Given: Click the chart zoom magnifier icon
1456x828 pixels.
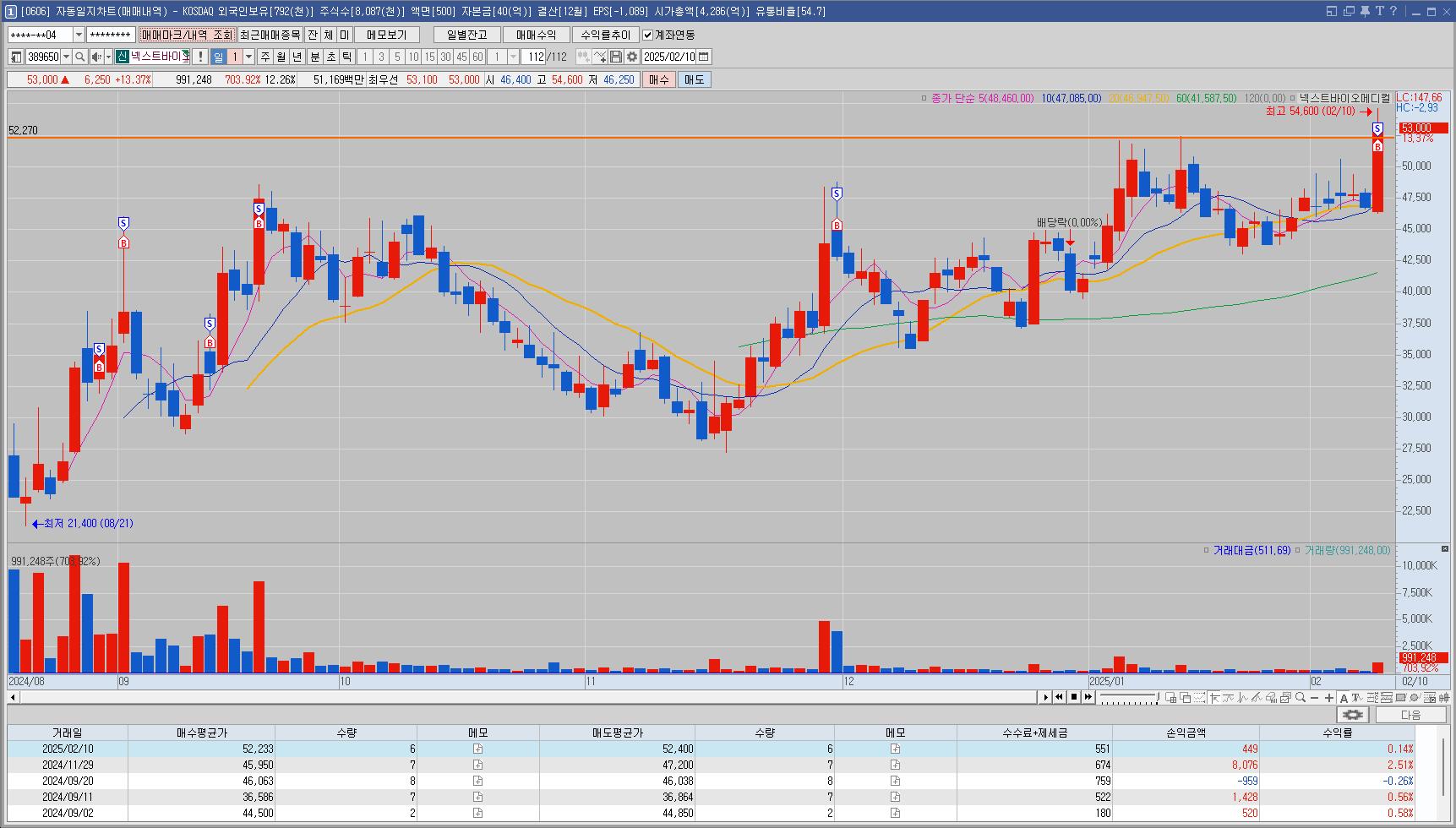Looking at the screenshot, I should coord(1301,697).
